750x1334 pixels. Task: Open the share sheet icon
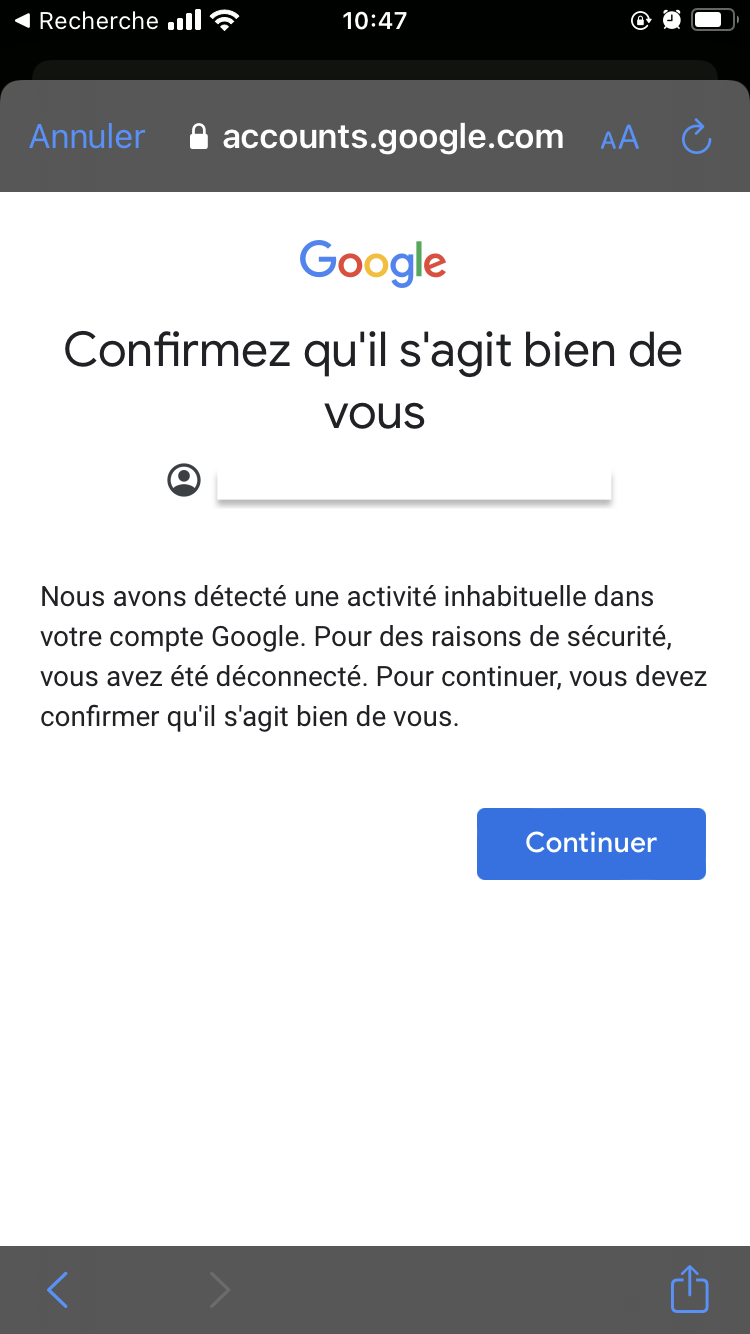point(689,1289)
